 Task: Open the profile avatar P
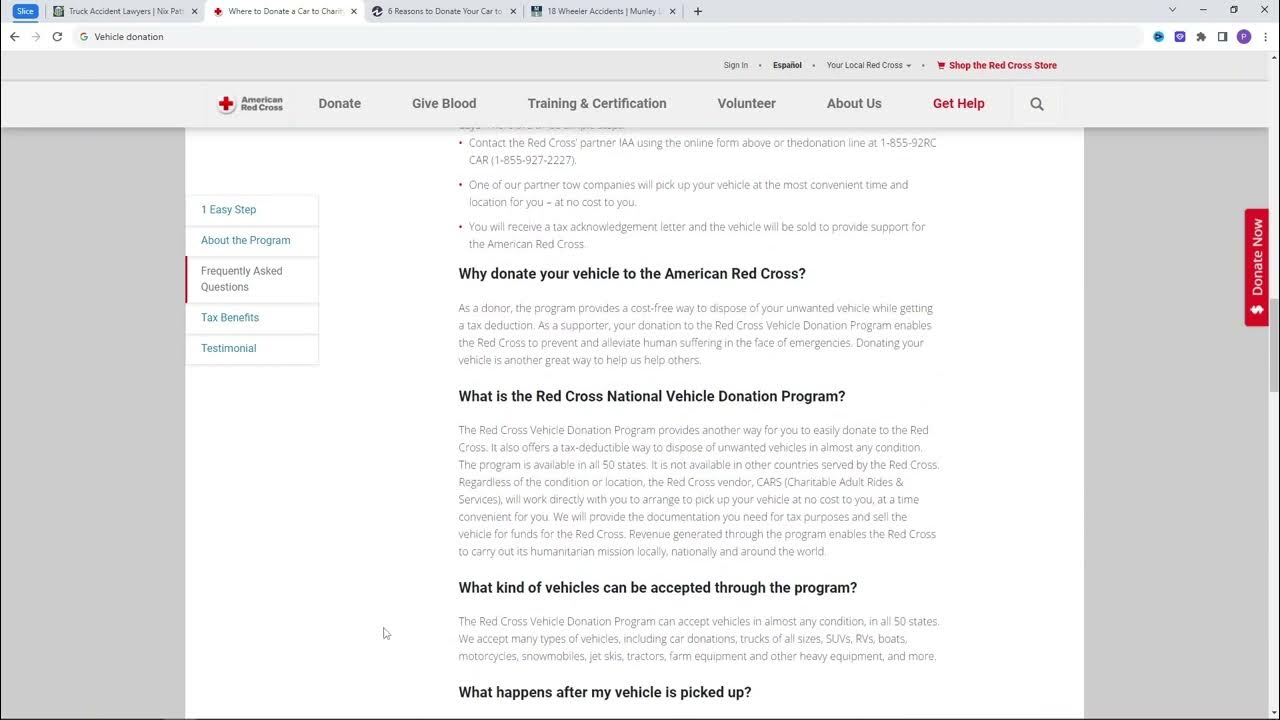[x=1244, y=37]
